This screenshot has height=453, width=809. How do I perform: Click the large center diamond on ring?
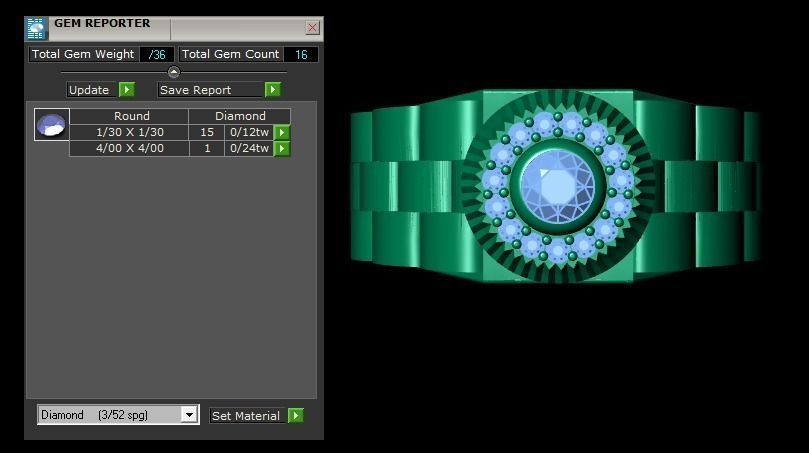(557, 185)
